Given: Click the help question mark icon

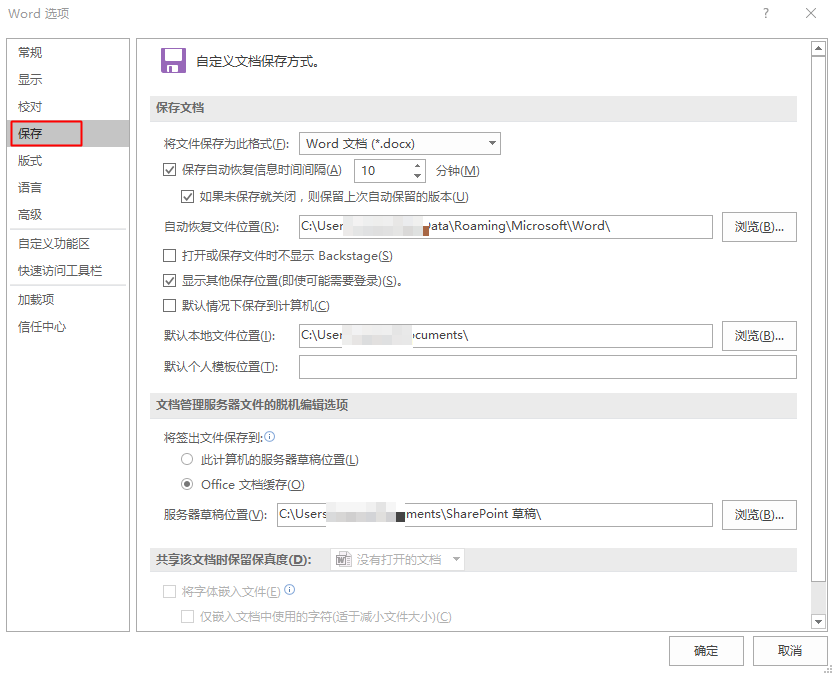Looking at the screenshot, I should pos(766,13).
